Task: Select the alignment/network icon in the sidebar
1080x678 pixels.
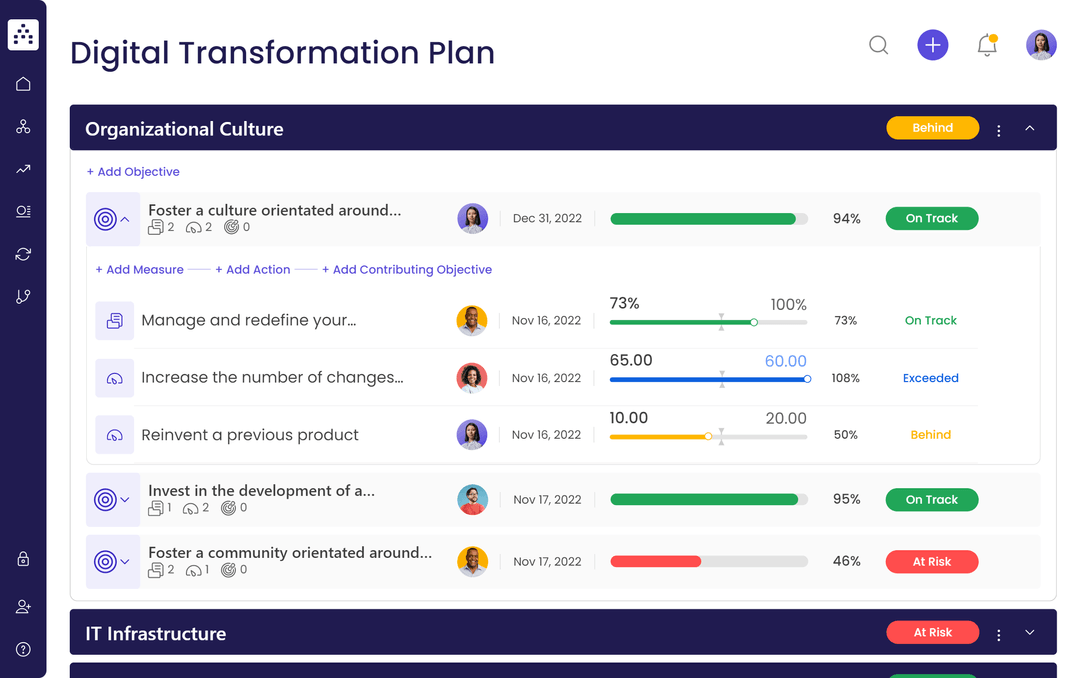Action: (23, 126)
